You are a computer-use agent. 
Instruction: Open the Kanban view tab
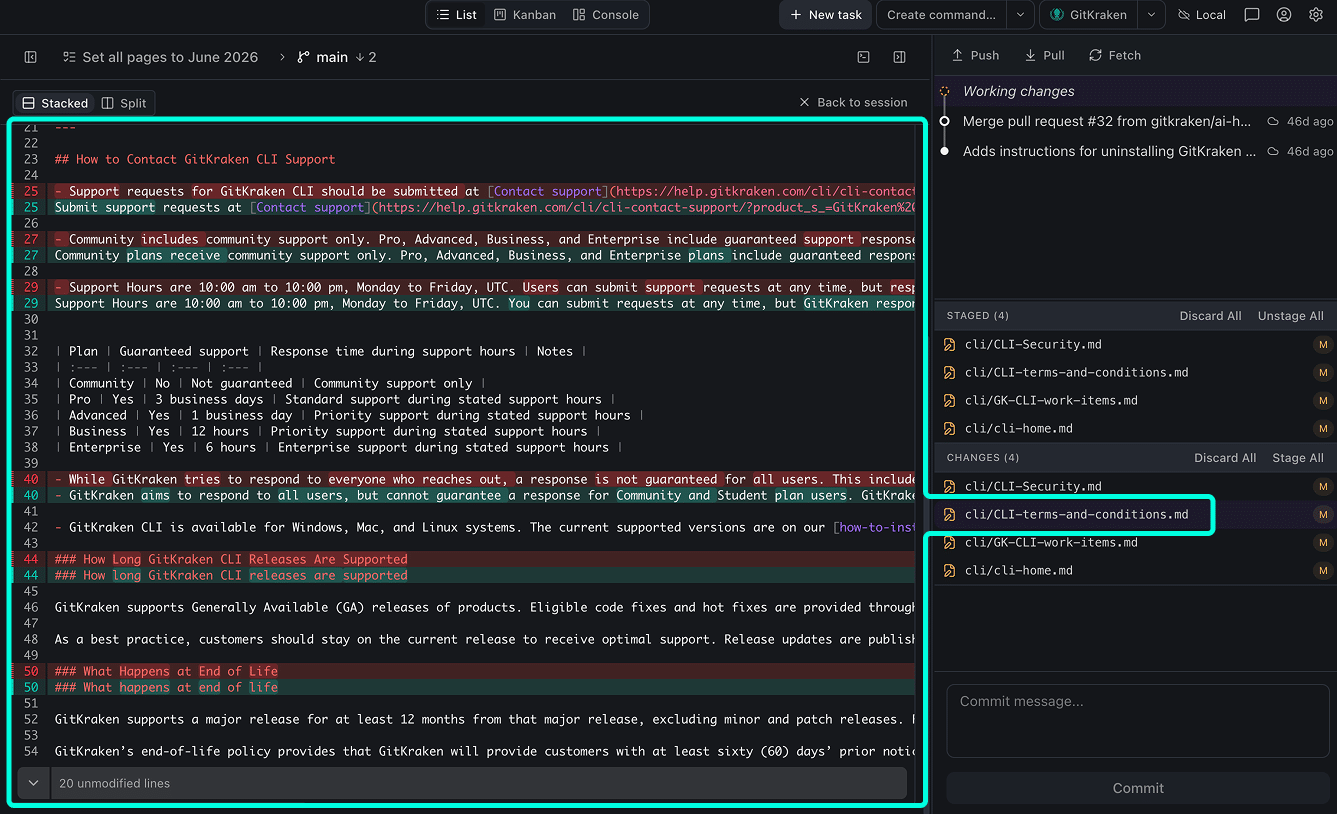point(525,15)
